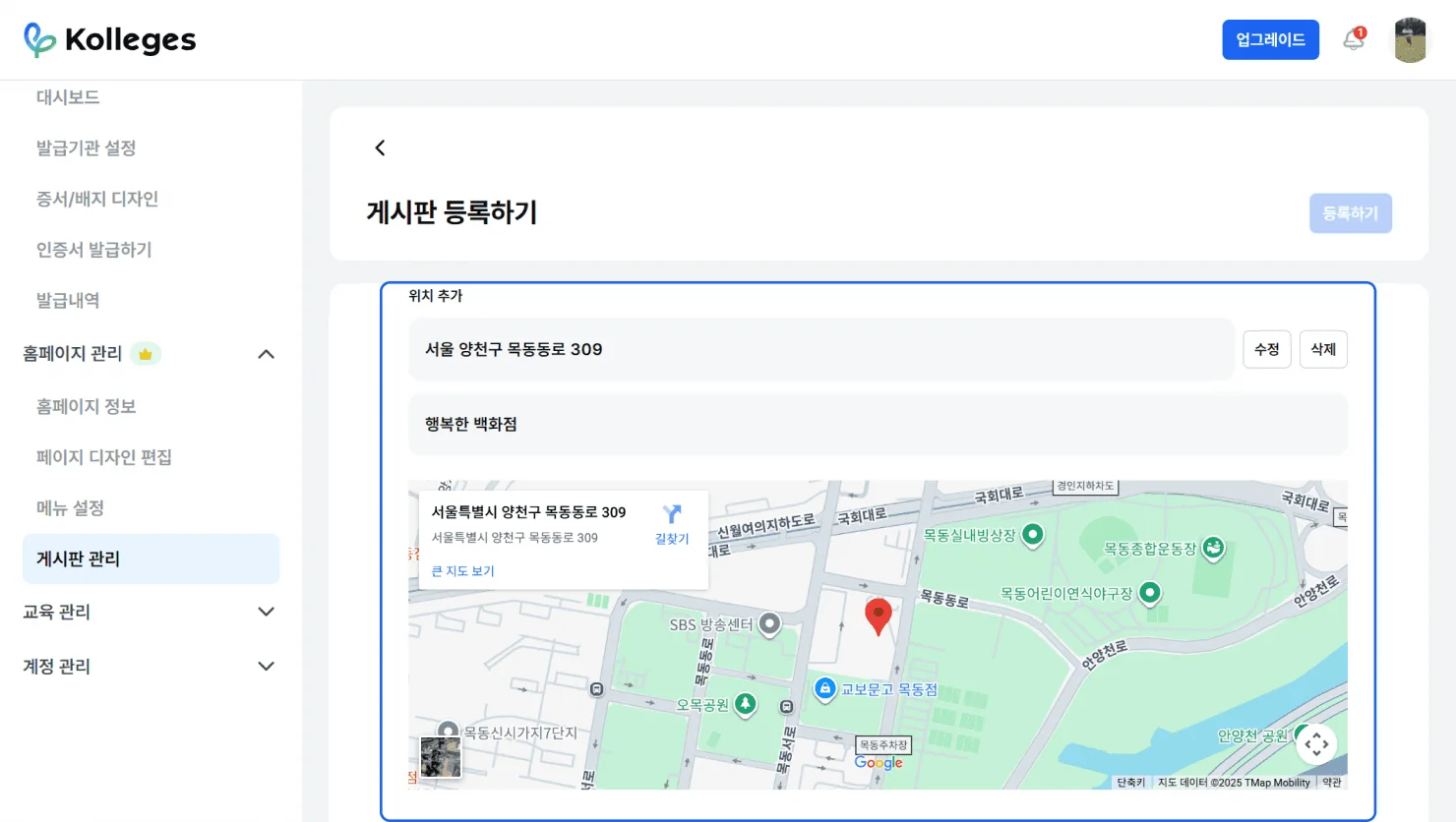Open 홈페이지 정보 menu
The image size is (1456, 822).
pos(86,407)
